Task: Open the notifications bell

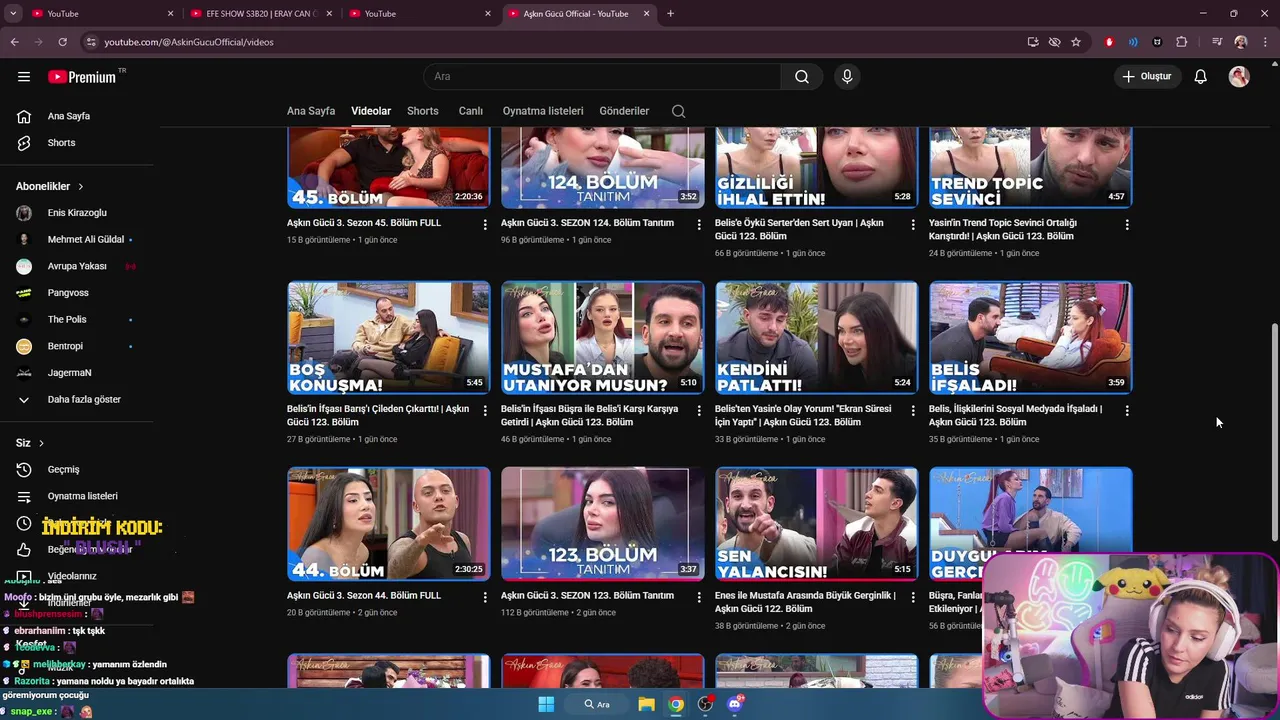Action: tap(1201, 77)
